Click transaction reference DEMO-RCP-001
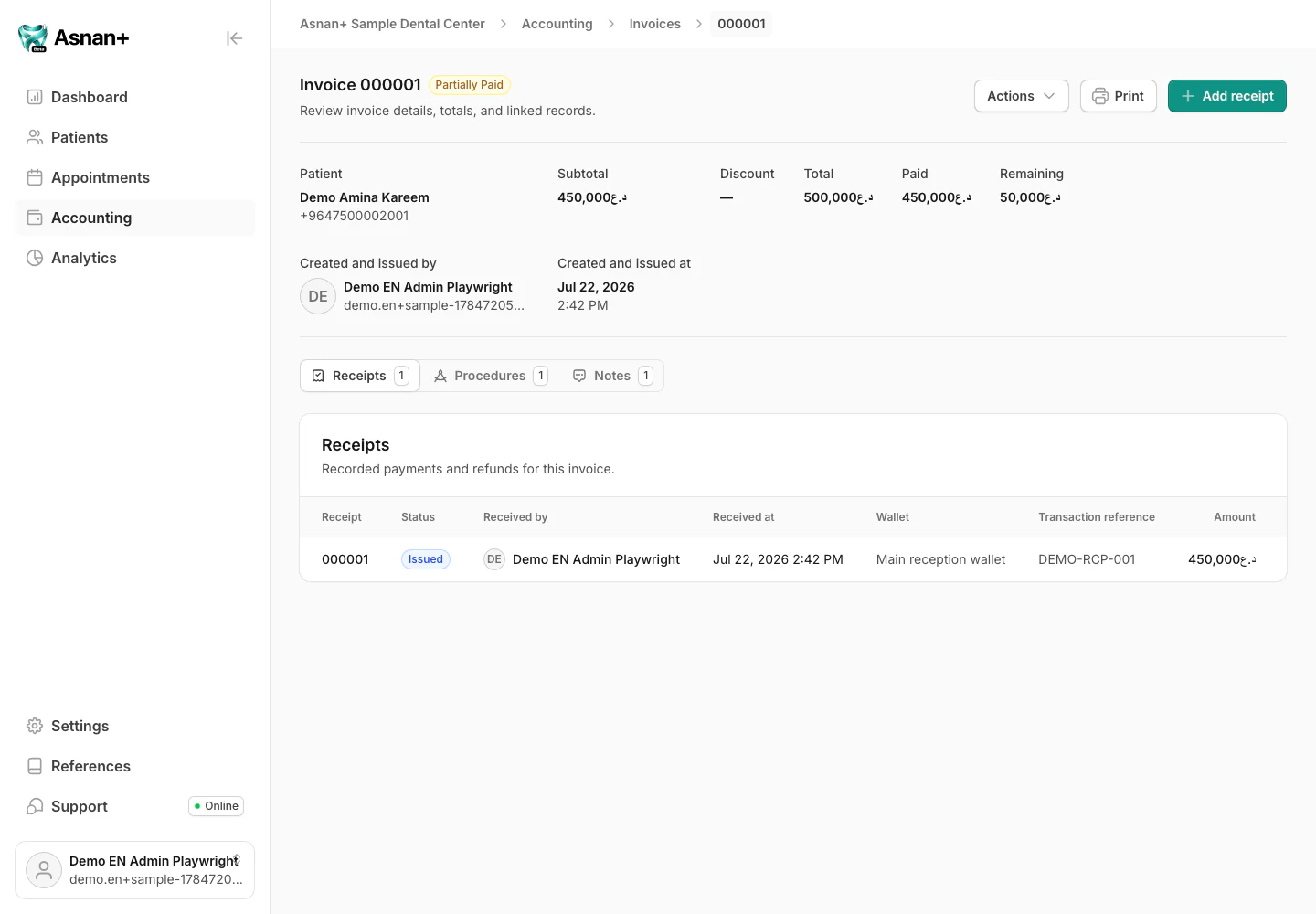Screen dimensions: 1316x914 click(1087, 559)
